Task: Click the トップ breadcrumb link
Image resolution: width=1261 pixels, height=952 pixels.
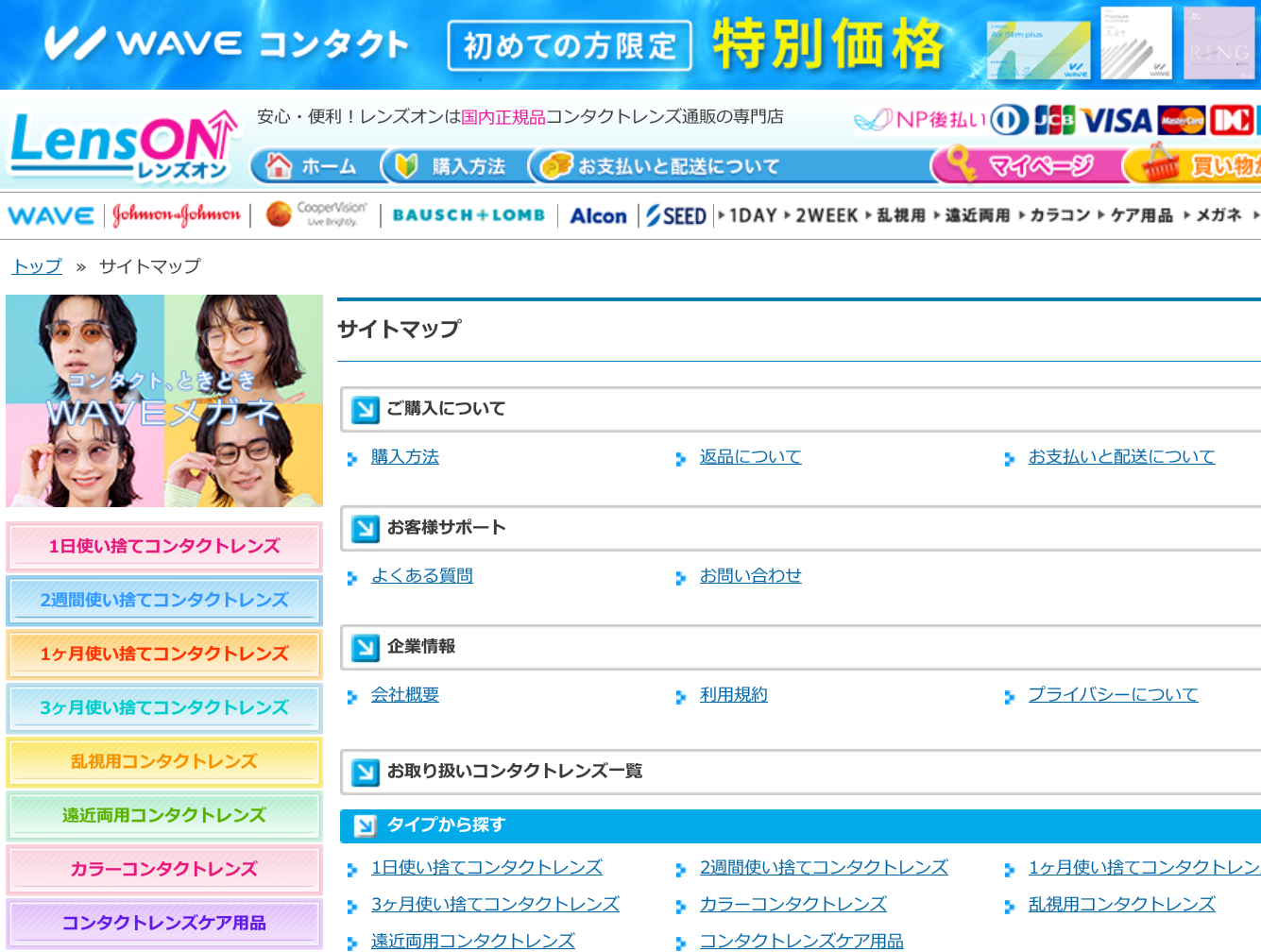Action: [x=37, y=266]
